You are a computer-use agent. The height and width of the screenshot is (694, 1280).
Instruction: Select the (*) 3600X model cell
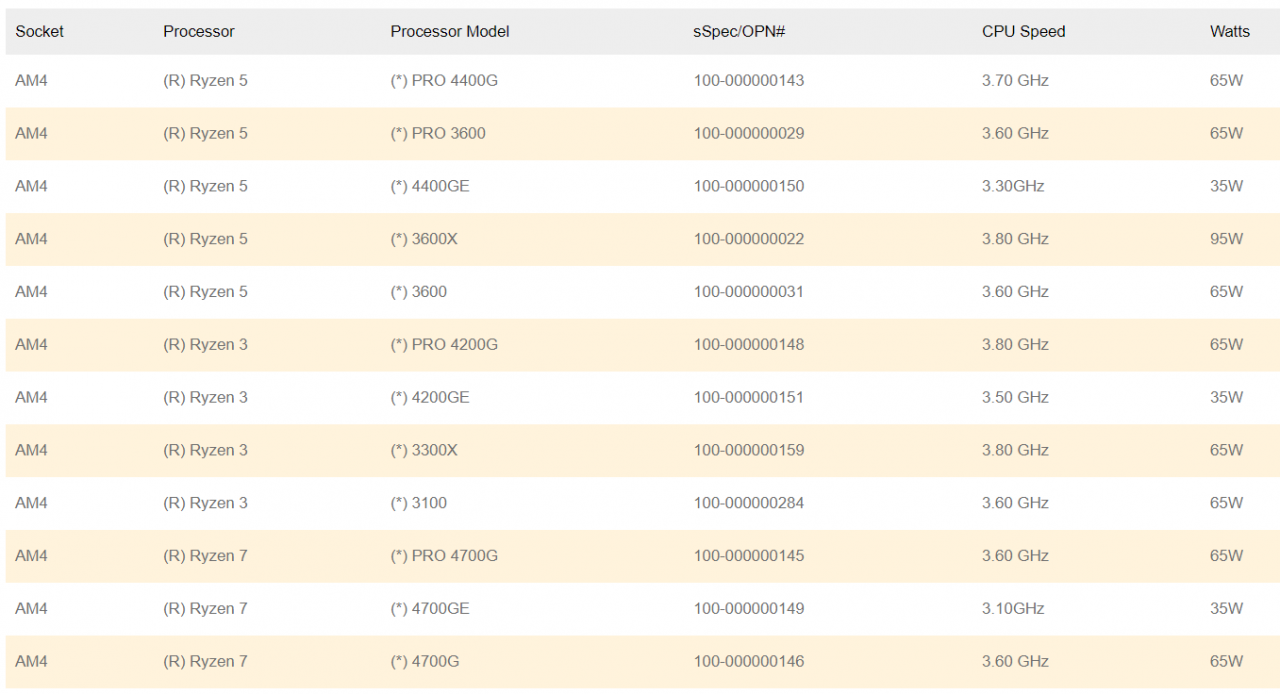click(x=424, y=240)
